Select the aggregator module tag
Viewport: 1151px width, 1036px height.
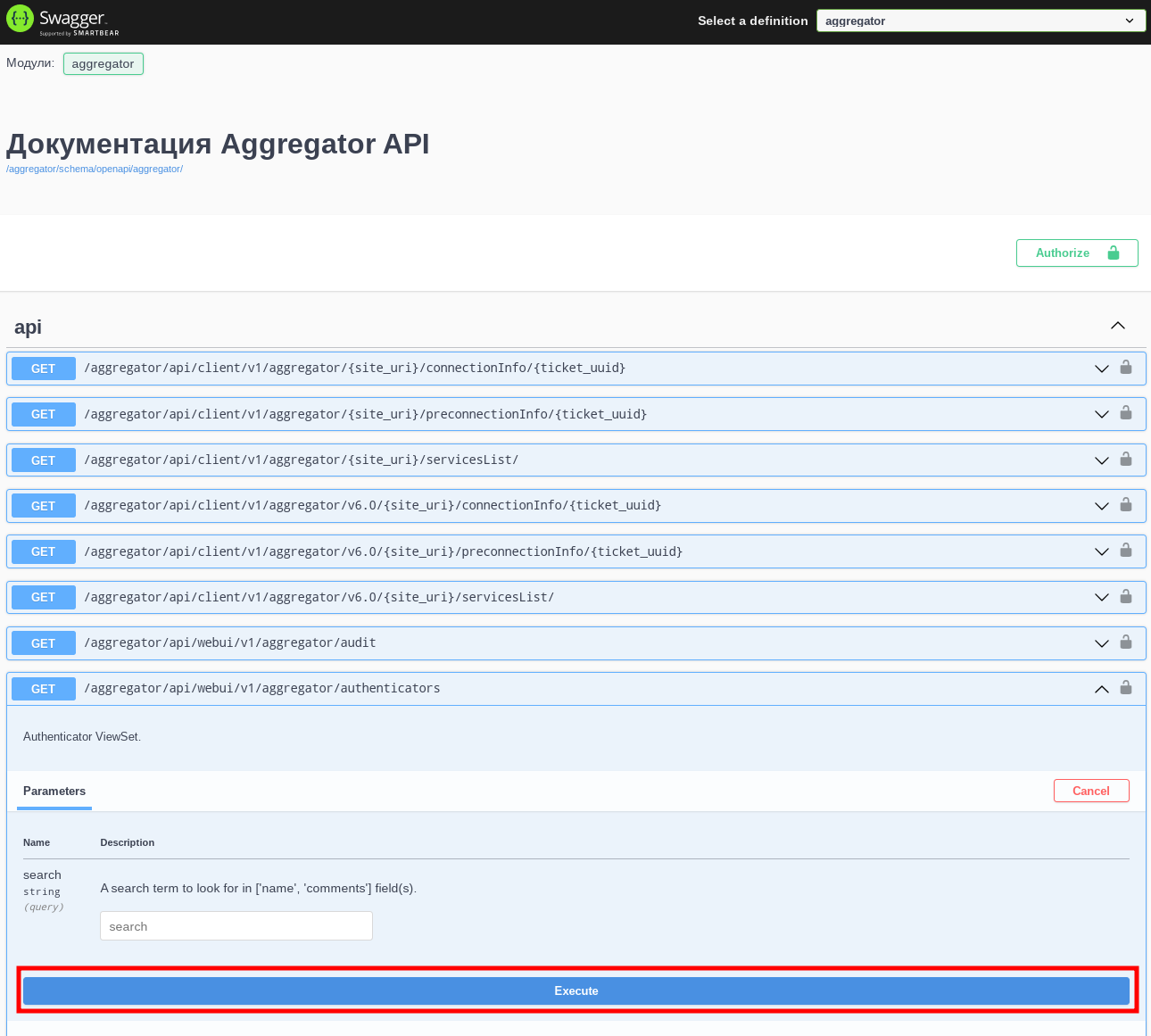click(x=104, y=64)
